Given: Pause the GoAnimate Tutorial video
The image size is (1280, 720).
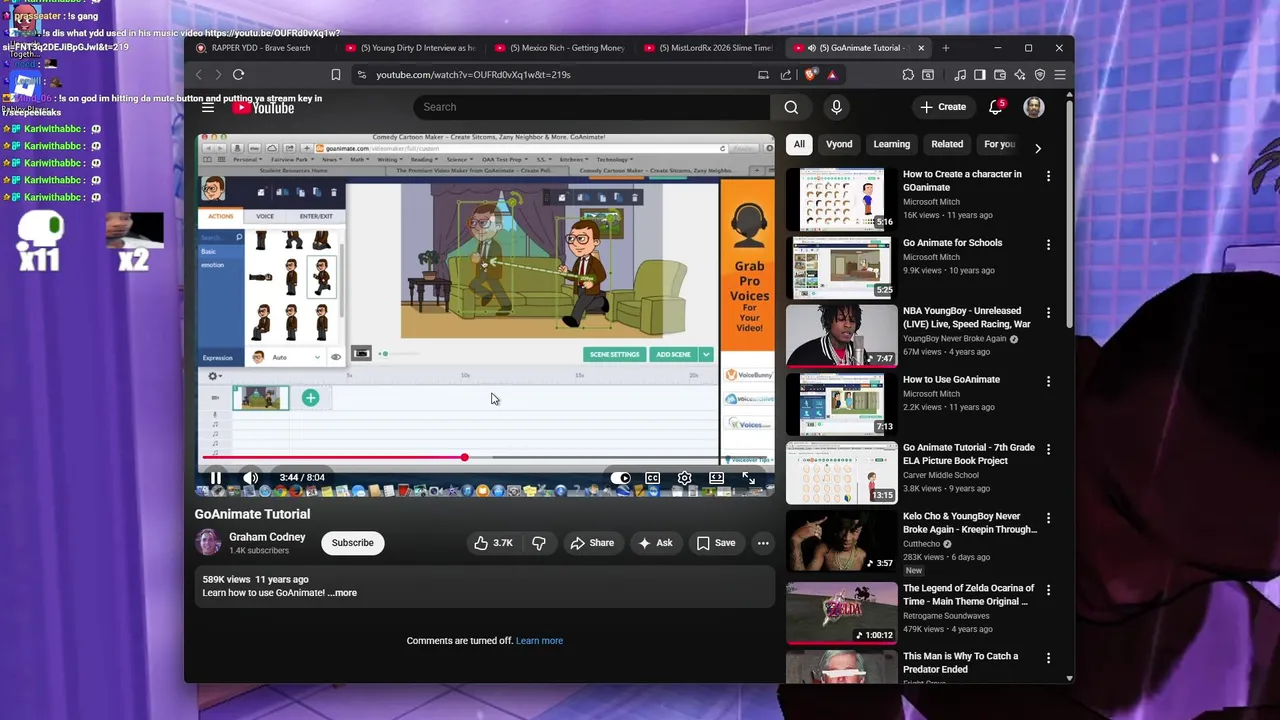Looking at the screenshot, I should 215,478.
